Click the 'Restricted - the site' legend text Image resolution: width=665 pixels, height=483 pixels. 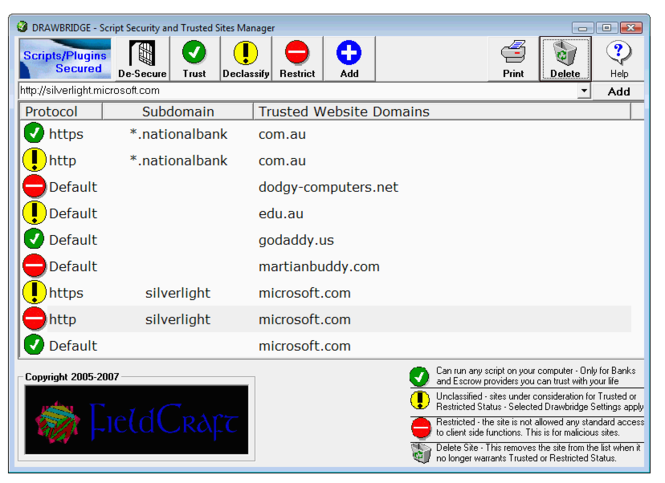coord(540,427)
